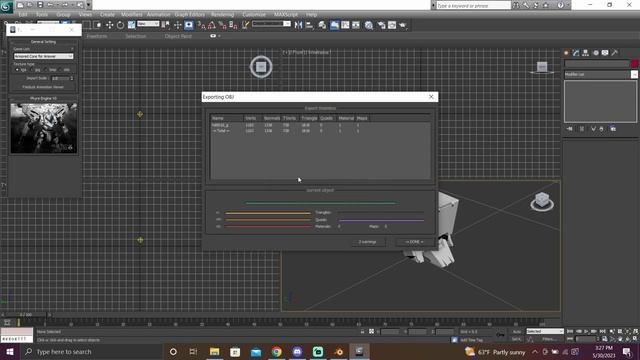Open the Material Editor icon
This screenshot has width=640, height=360.
coord(369,25)
